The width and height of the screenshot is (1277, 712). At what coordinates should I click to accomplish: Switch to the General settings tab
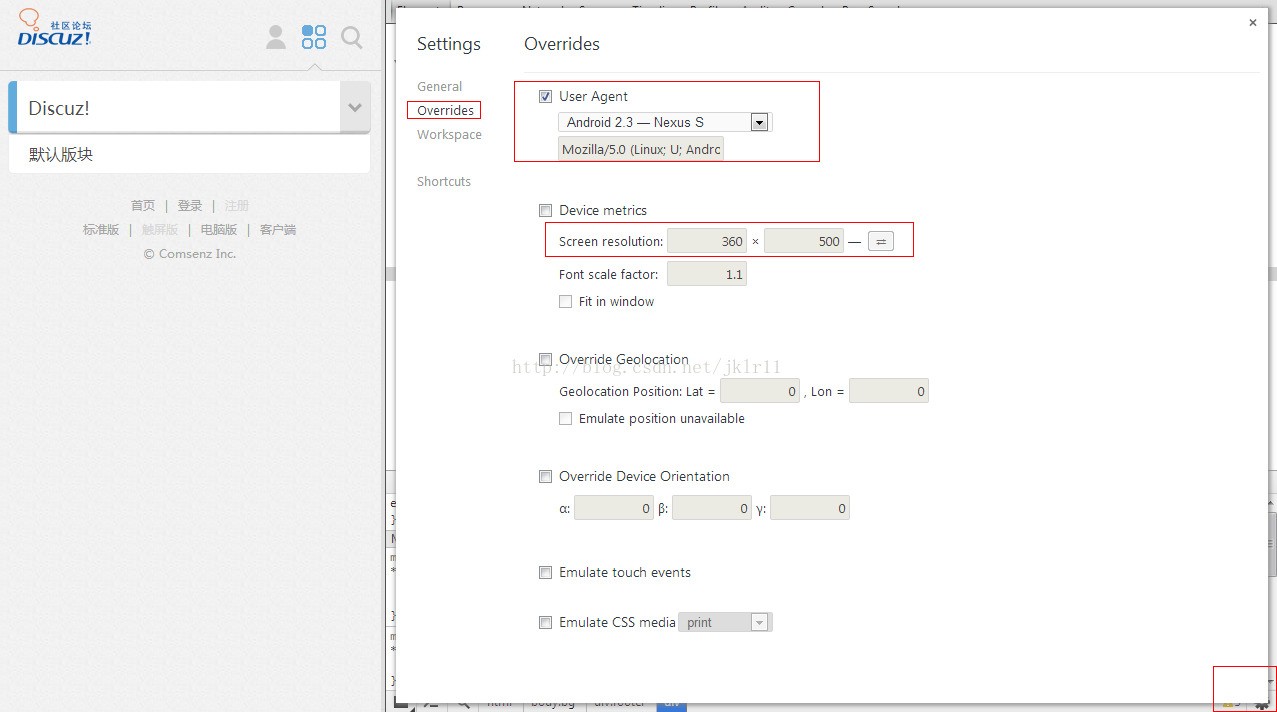pyautogui.click(x=439, y=87)
